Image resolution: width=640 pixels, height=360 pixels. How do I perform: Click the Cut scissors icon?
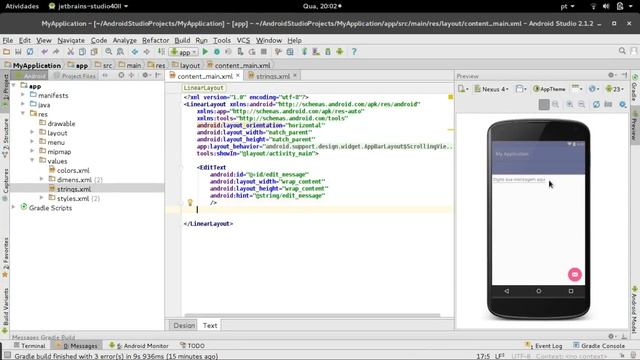click(71, 52)
